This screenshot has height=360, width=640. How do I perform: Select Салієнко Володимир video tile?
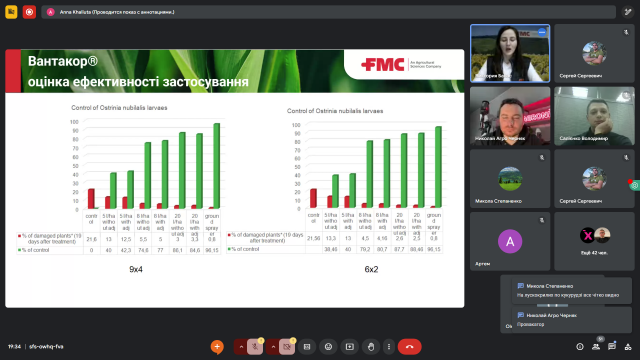point(594,116)
